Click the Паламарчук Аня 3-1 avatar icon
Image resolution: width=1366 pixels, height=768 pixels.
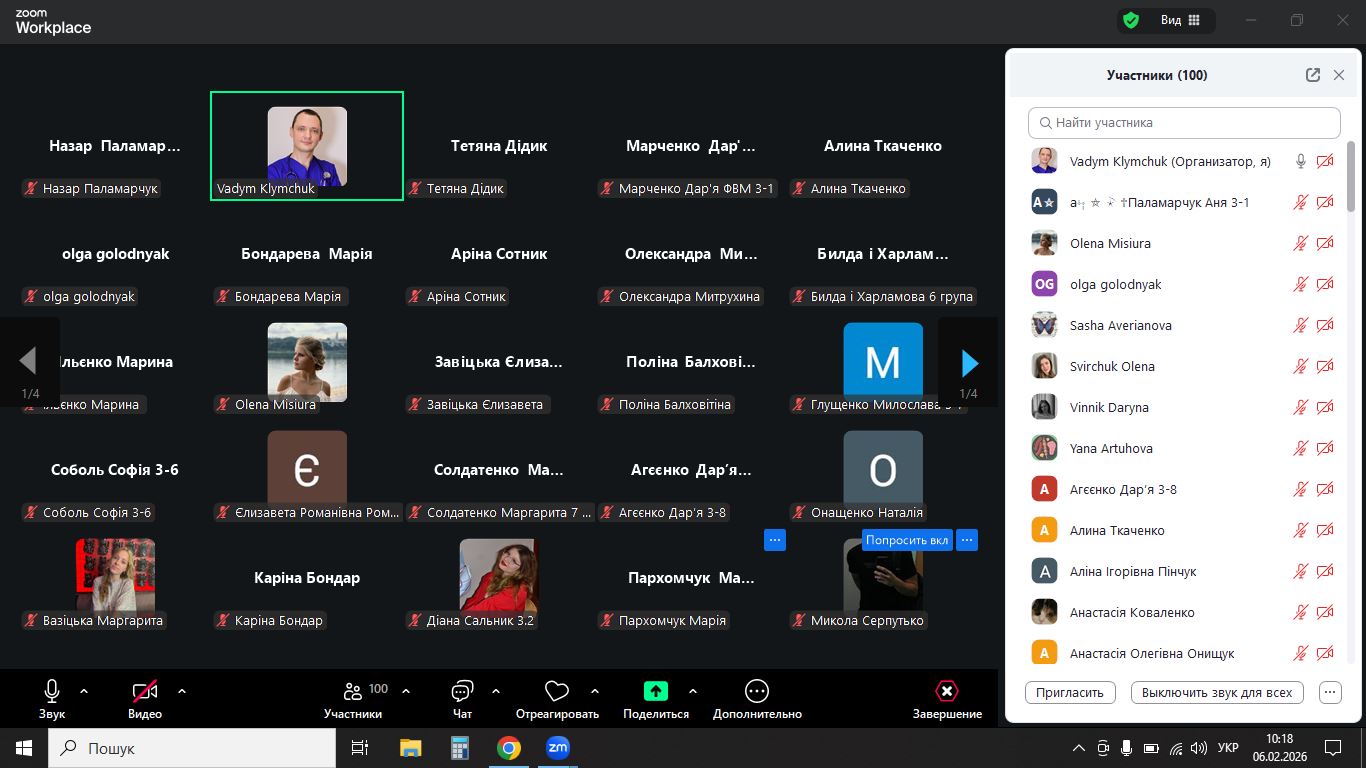click(1044, 202)
